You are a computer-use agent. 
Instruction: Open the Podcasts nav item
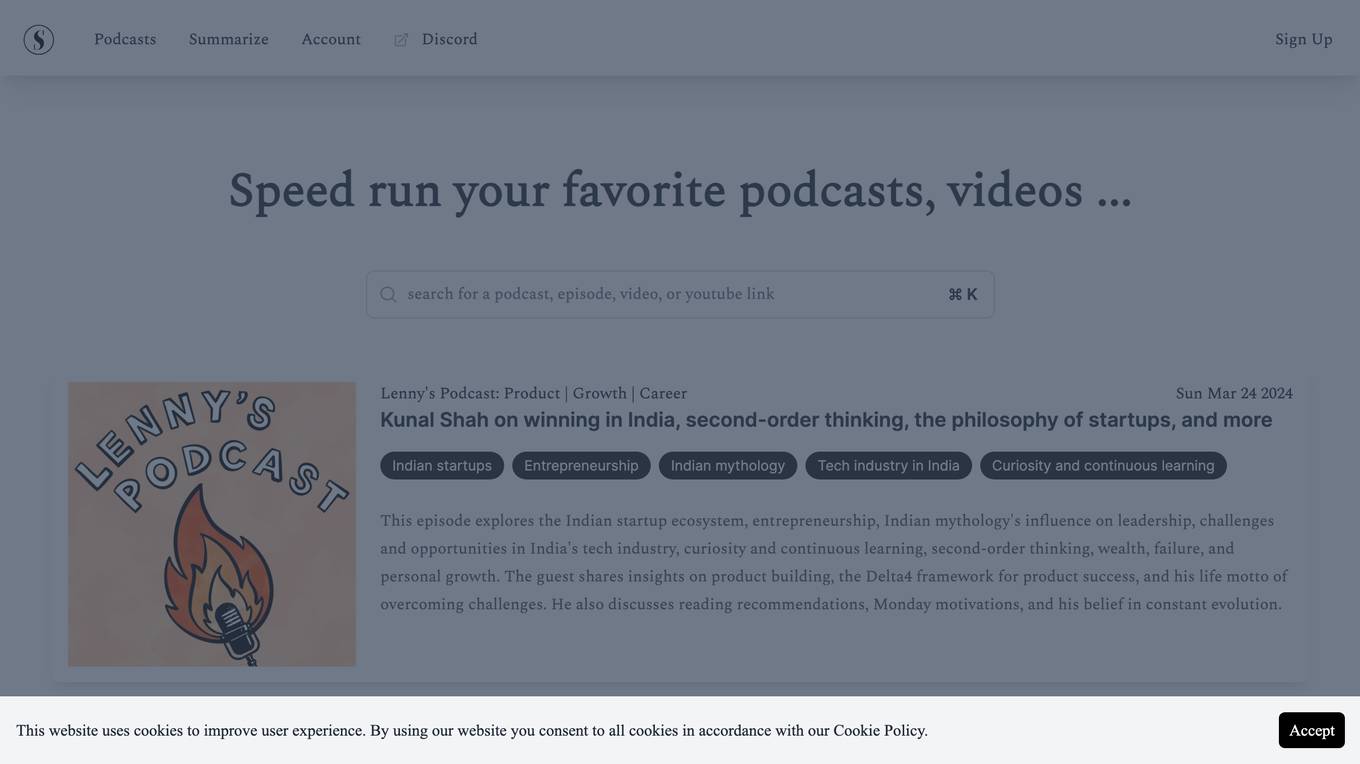125,39
